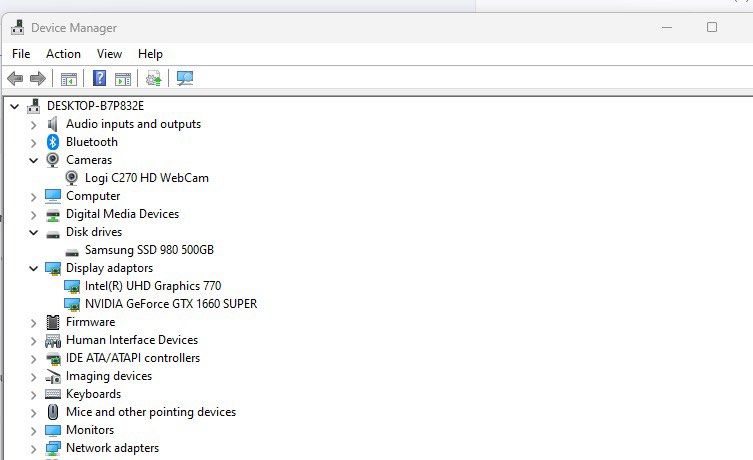The width and height of the screenshot is (753, 460).
Task: Click the Forward arrow toolbar icon
Action: pyautogui.click(x=37, y=78)
